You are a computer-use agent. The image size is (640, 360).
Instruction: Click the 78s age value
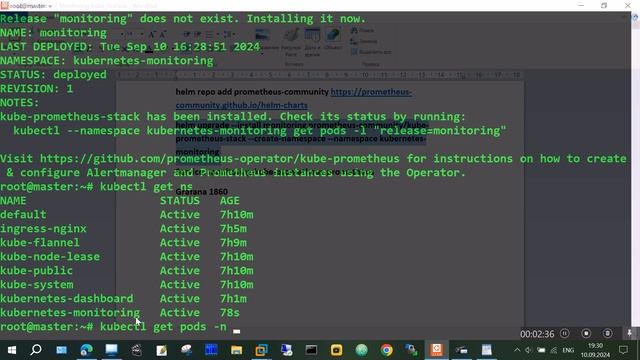tap(230, 313)
